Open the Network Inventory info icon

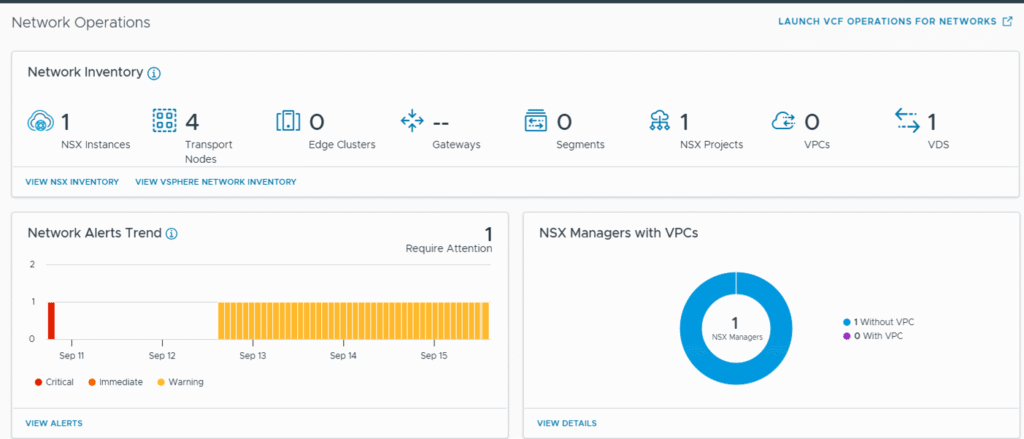pos(154,73)
